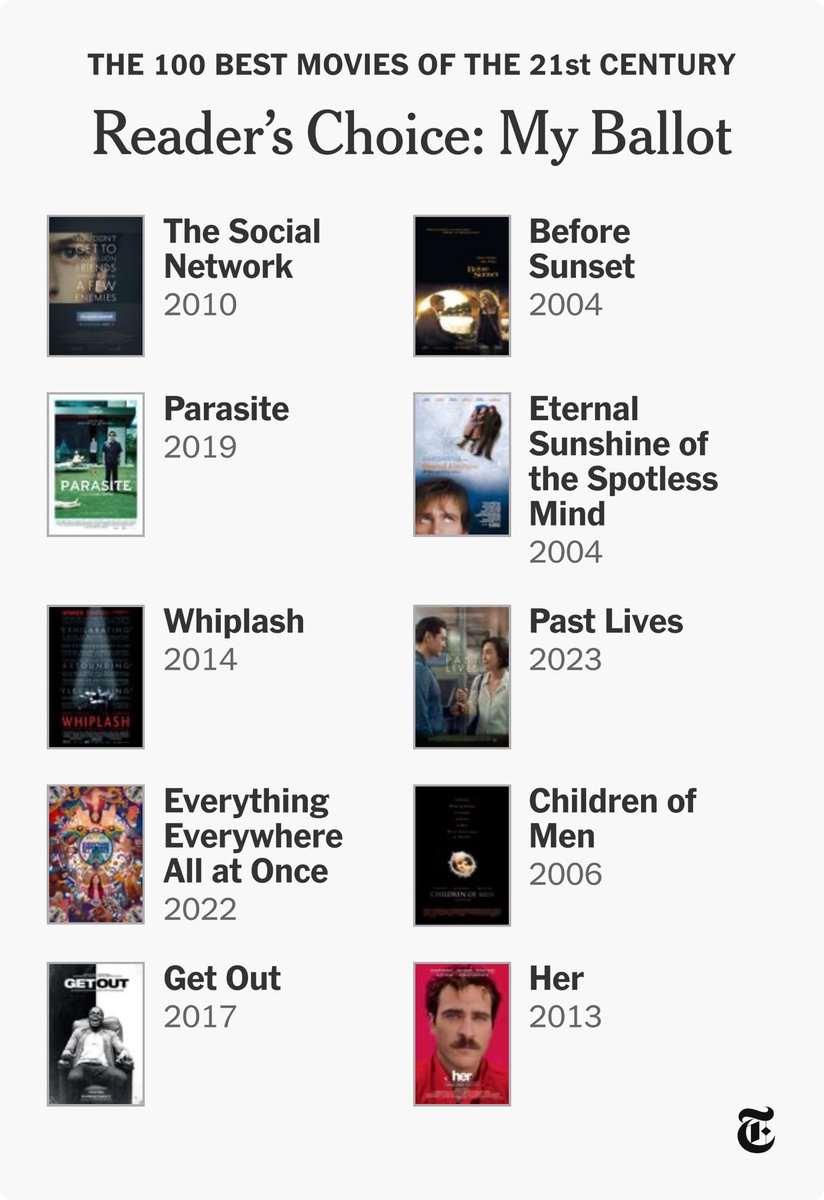
Task: Click the Reader's Choice: My Ballot heading
Action: click(x=412, y=135)
